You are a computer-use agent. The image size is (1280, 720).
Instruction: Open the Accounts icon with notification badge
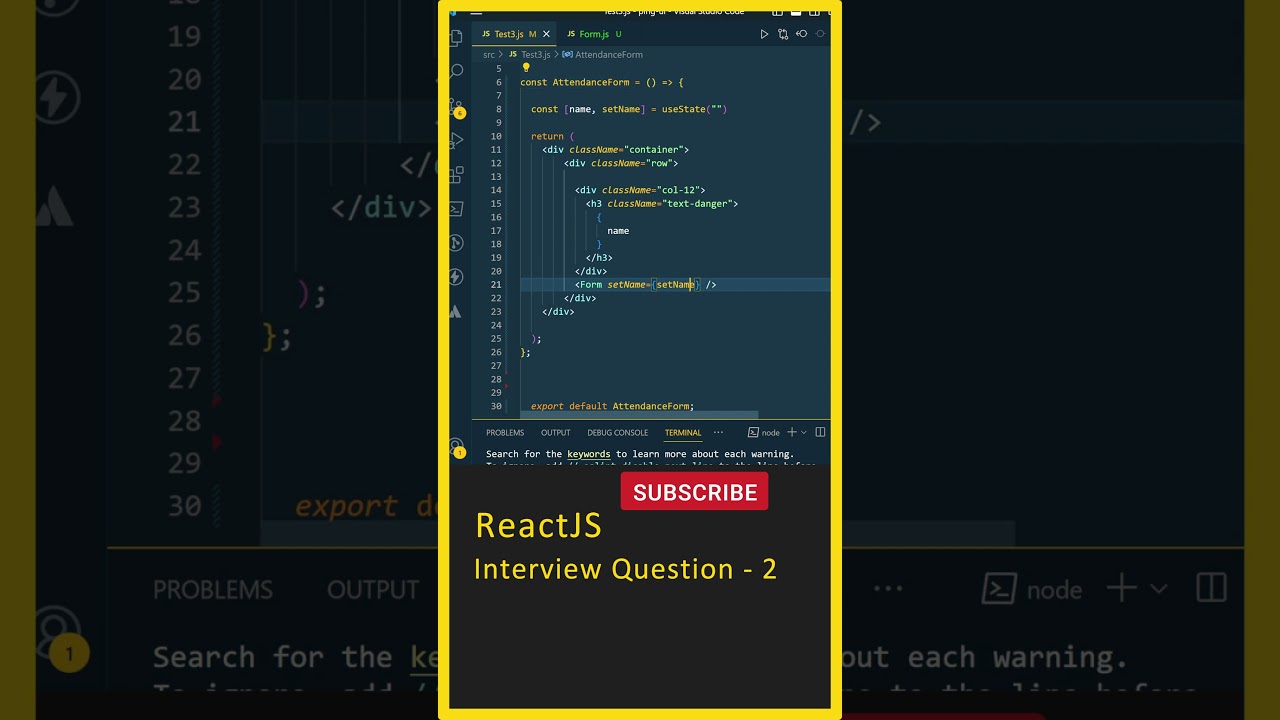click(456, 447)
